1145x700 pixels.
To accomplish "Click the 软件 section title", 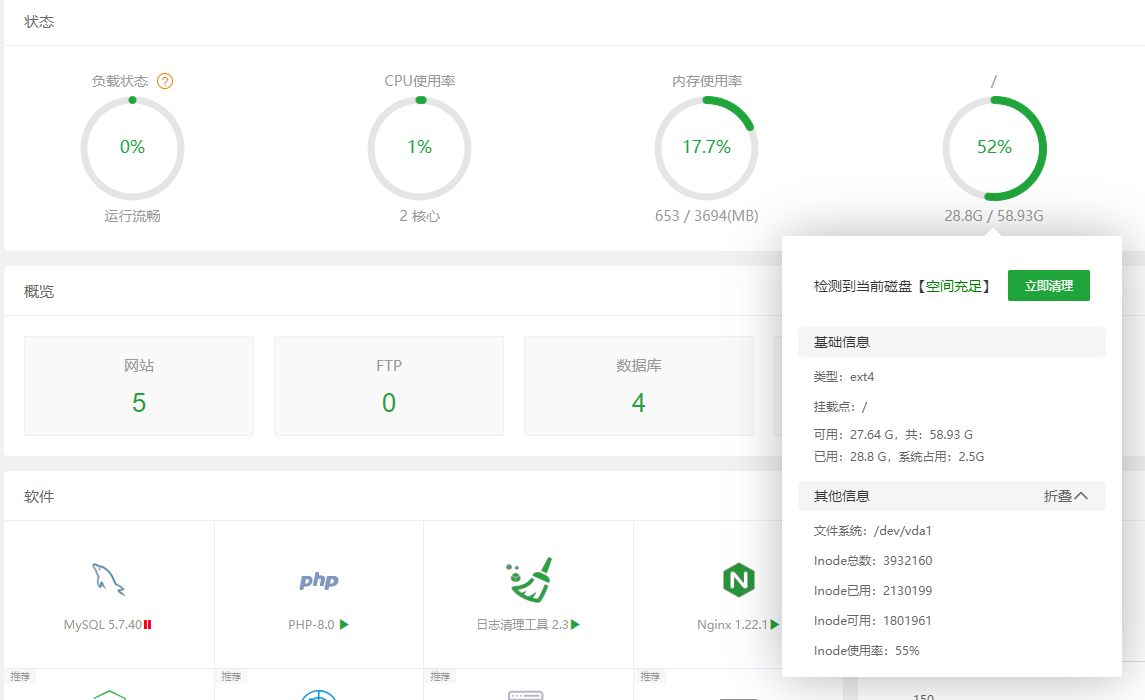I will (x=39, y=497).
